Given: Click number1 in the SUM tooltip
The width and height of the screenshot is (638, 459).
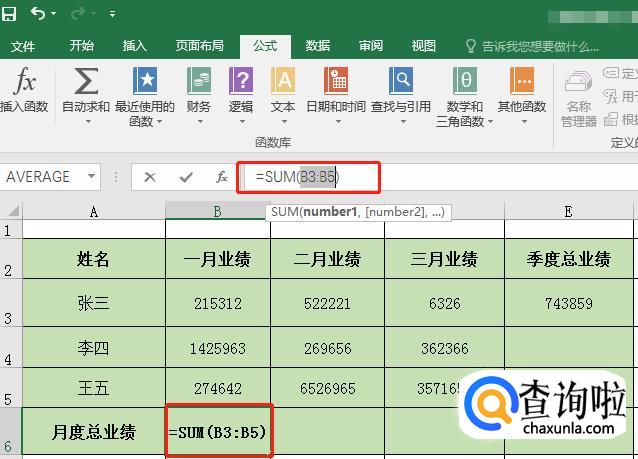Looking at the screenshot, I should pyautogui.click(x=330, y=212).
